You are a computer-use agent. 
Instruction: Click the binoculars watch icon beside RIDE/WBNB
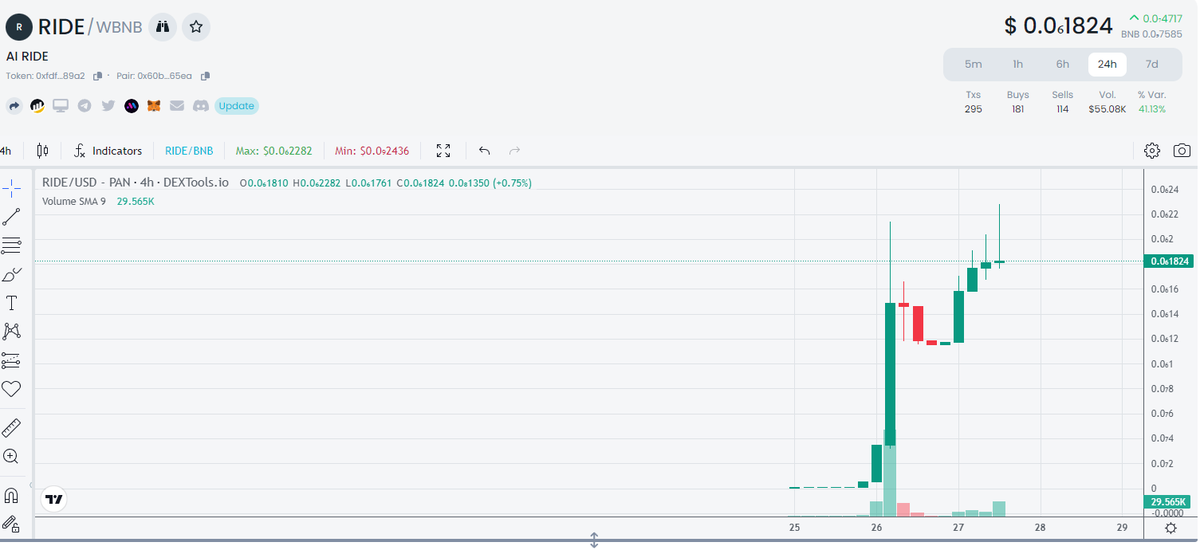163,27
